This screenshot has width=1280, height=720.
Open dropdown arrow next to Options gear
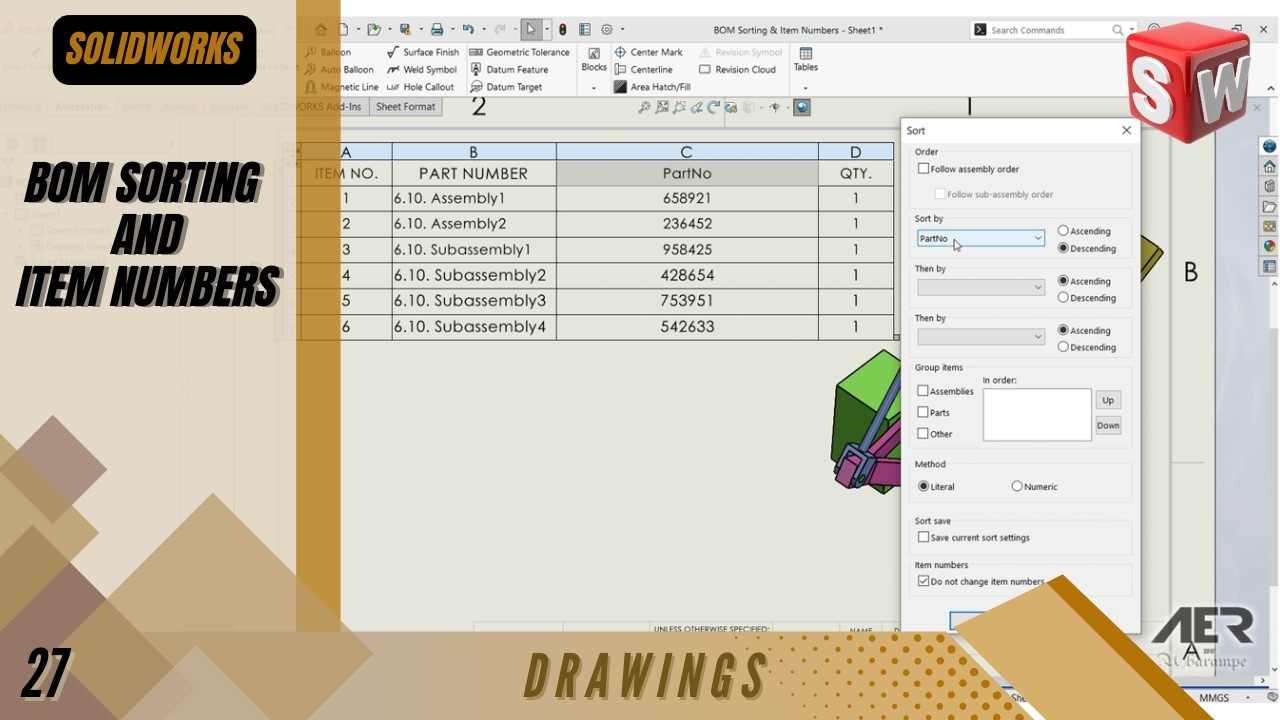(622, 30)
